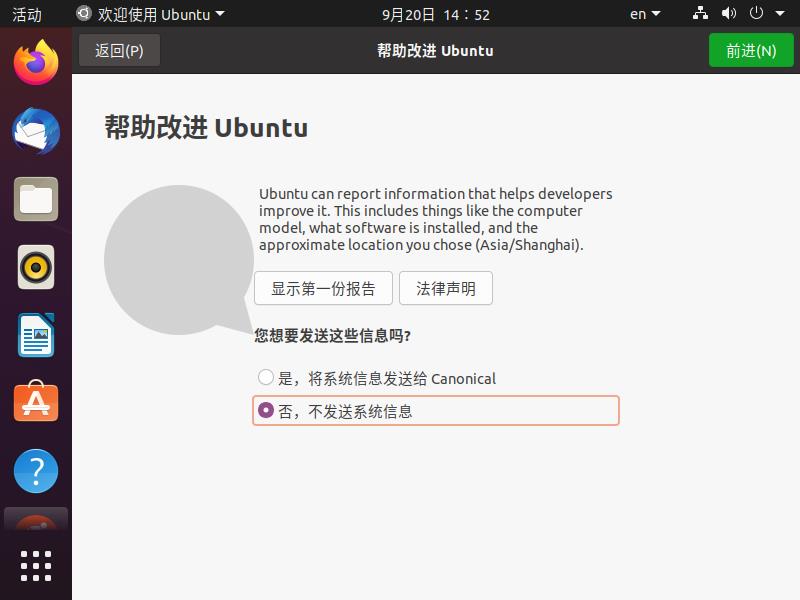This screenshot has height=600, width=800.
Task: Open the Files manager dock icon
Action: [36, 199]
